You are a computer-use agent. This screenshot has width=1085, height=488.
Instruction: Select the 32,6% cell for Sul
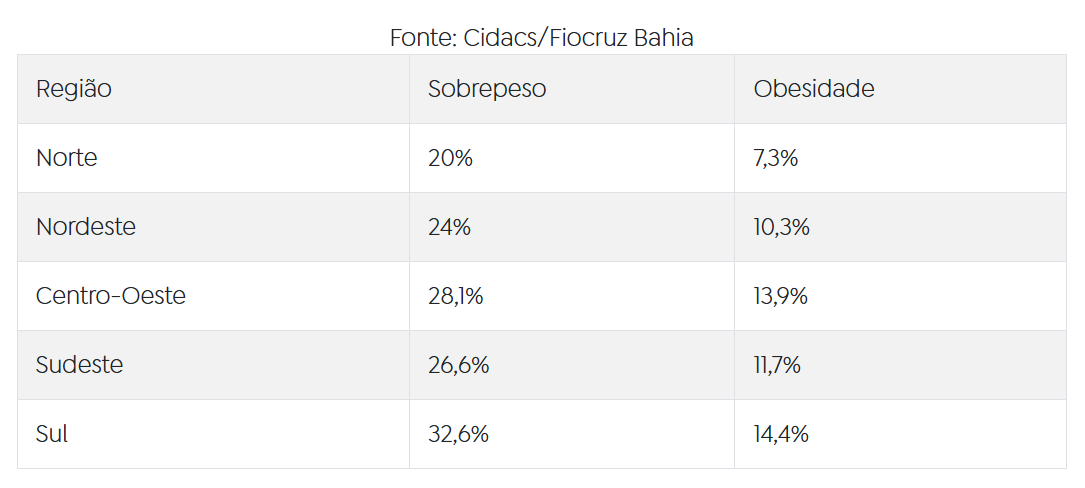459,434
